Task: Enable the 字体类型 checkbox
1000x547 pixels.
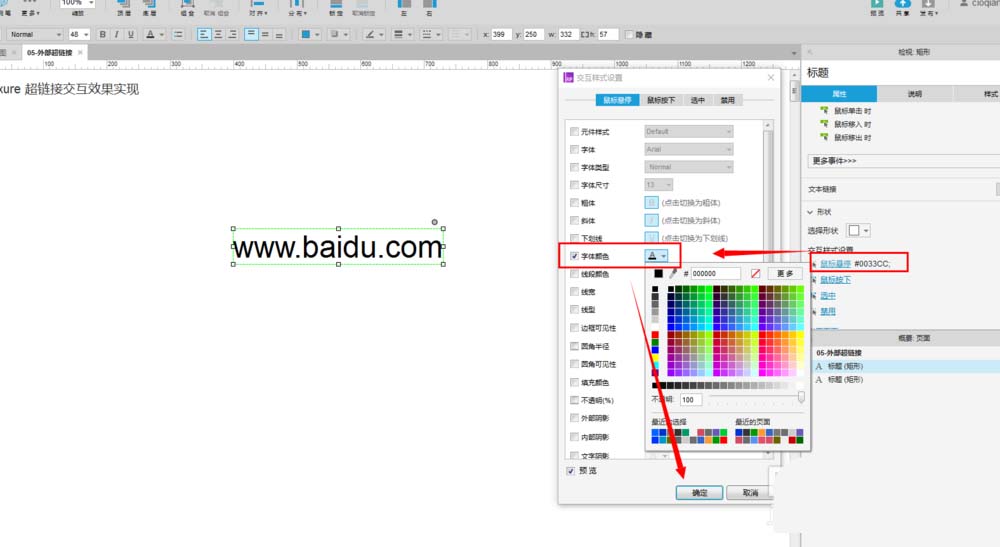Action: tap(574, 167)
